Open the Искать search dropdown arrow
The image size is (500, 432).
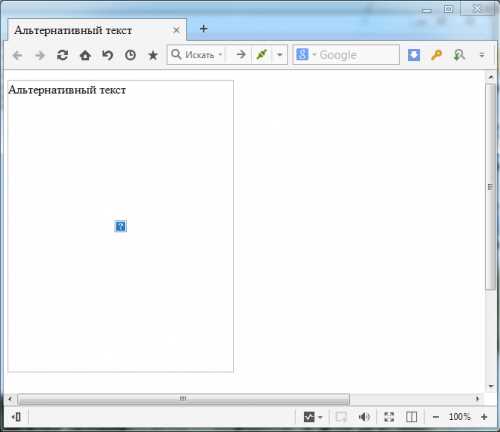click(x=220, y=55)
